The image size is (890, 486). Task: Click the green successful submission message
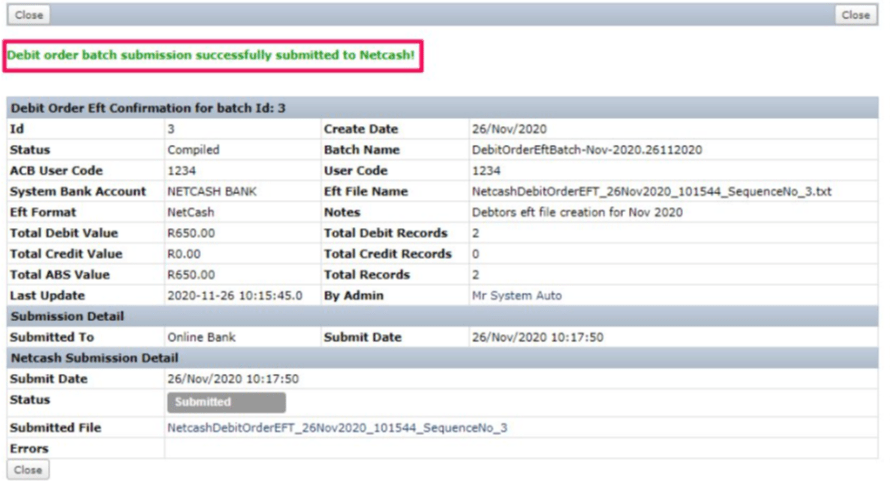211,55
